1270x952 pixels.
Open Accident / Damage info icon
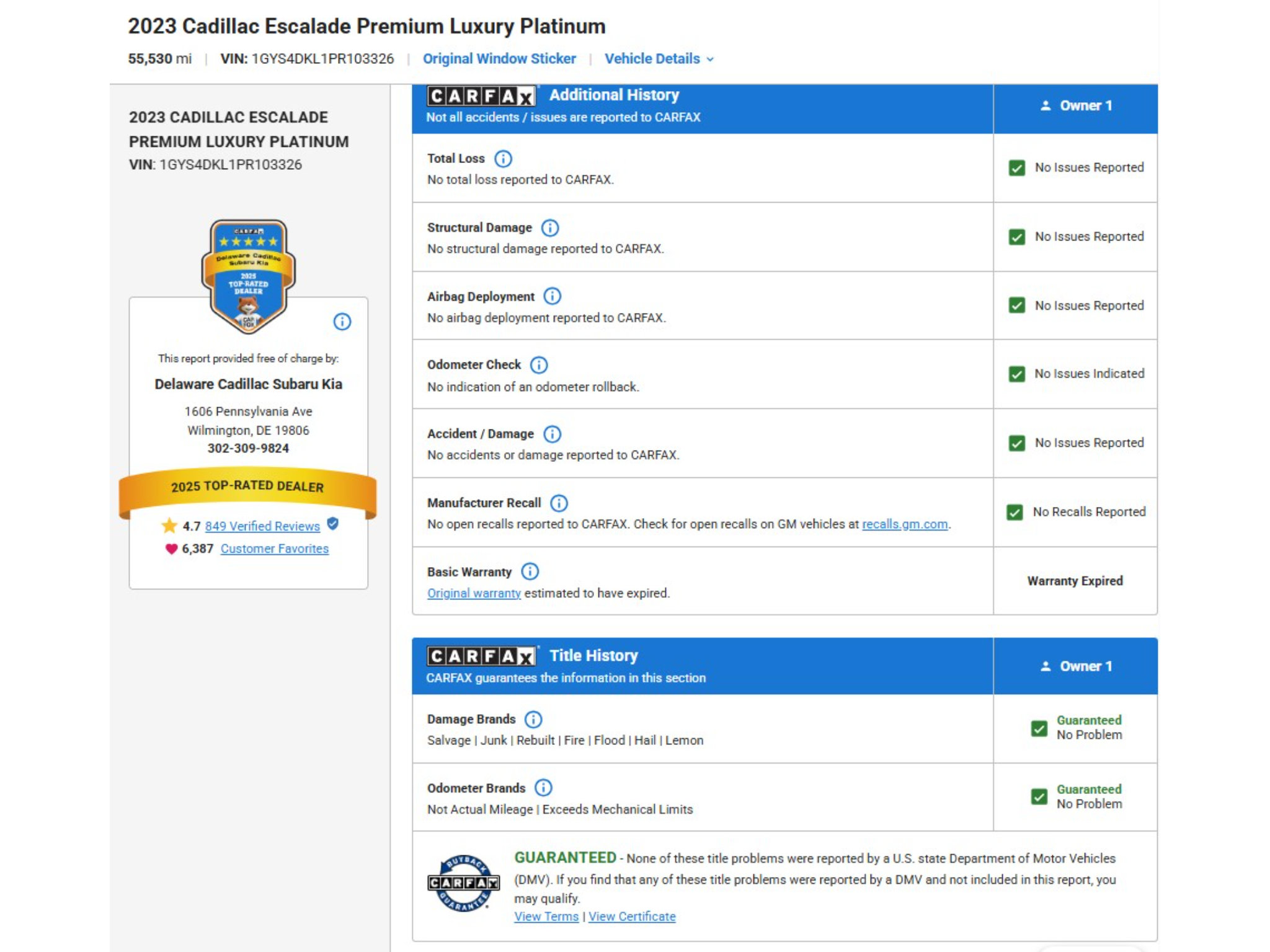[x=552, y=434]
